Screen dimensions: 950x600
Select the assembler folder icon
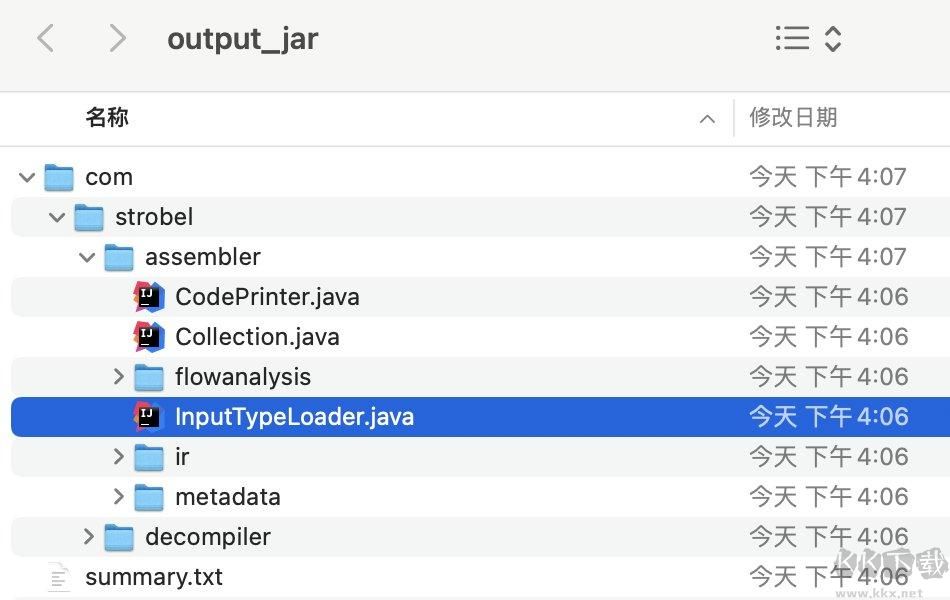pyautogui.click(x=119, y=258)
